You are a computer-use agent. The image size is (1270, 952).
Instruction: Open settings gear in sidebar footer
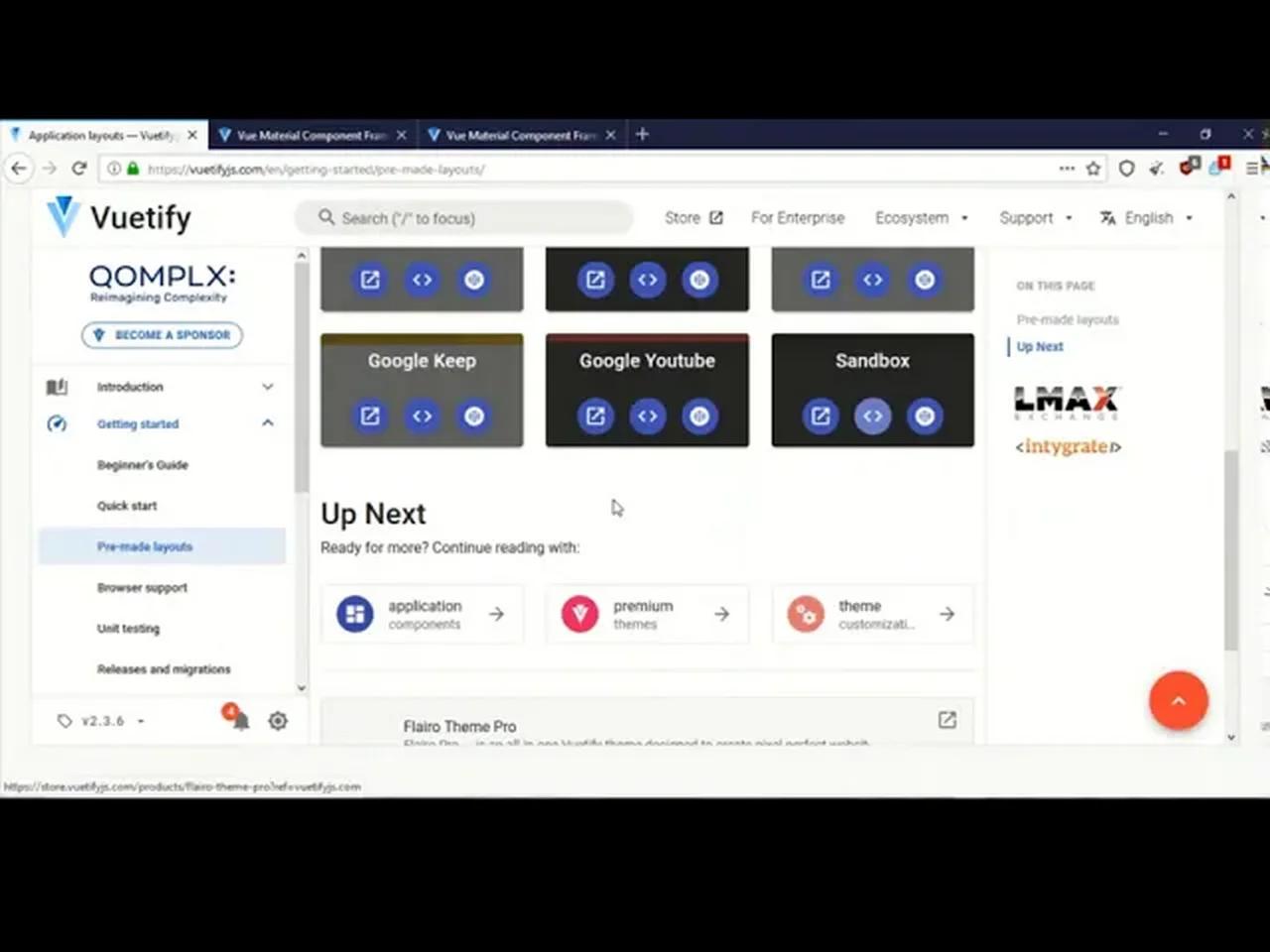click(x=278, y=721)
